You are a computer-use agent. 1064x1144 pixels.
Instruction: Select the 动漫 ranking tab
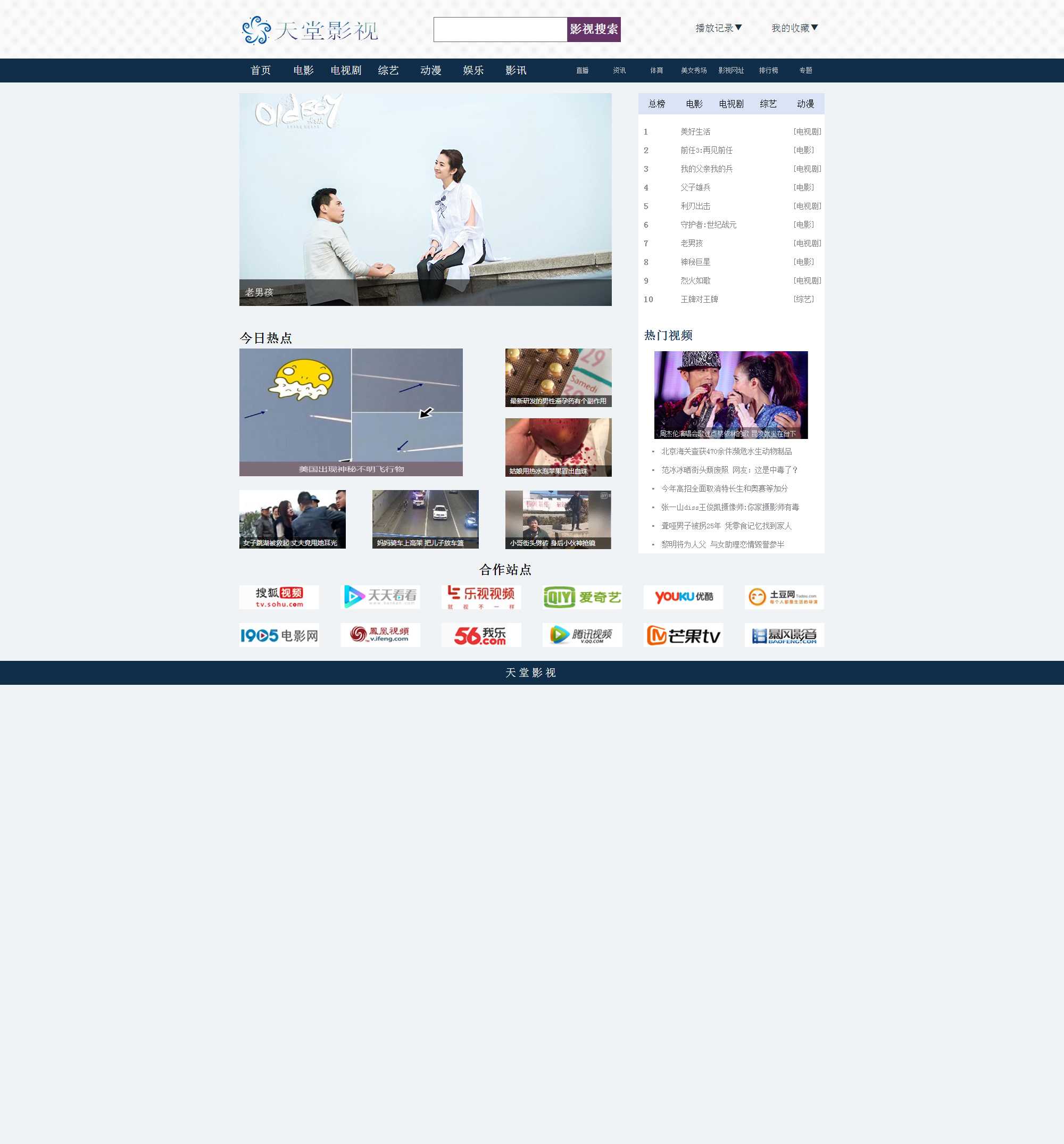pyautogui.click(x=805, y=104)
